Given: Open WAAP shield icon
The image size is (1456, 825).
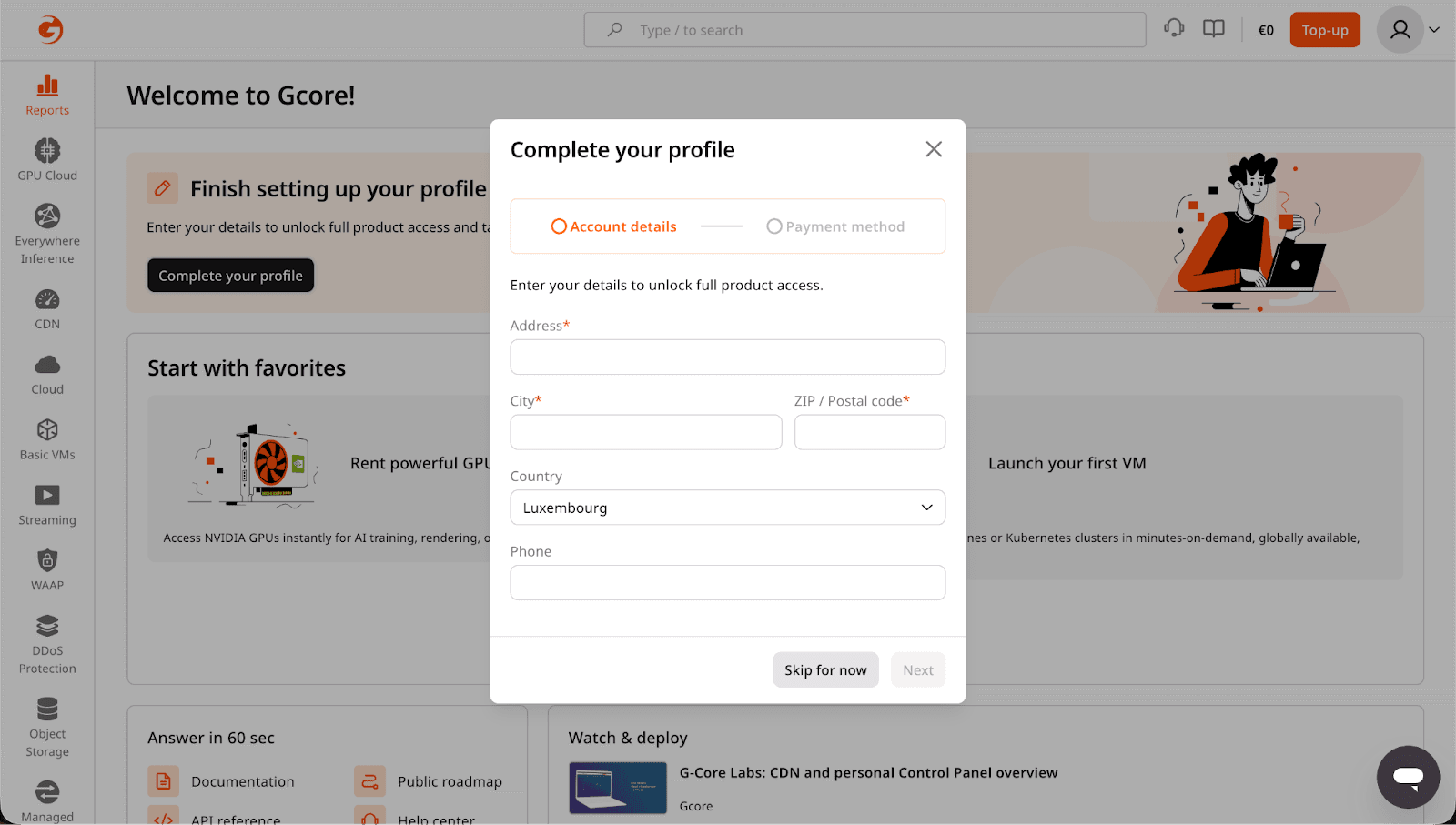Looking at the screenshot, I should pos(47,569).
